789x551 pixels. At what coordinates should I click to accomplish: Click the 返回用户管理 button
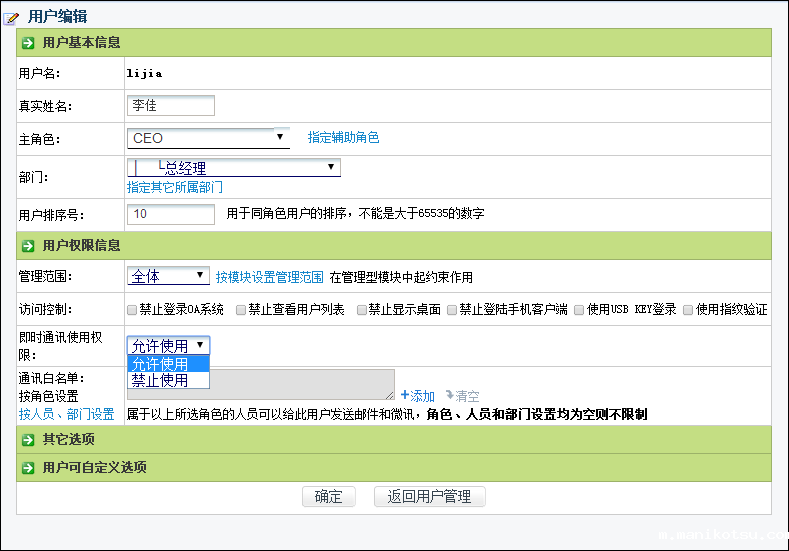(x=429, y=497)
